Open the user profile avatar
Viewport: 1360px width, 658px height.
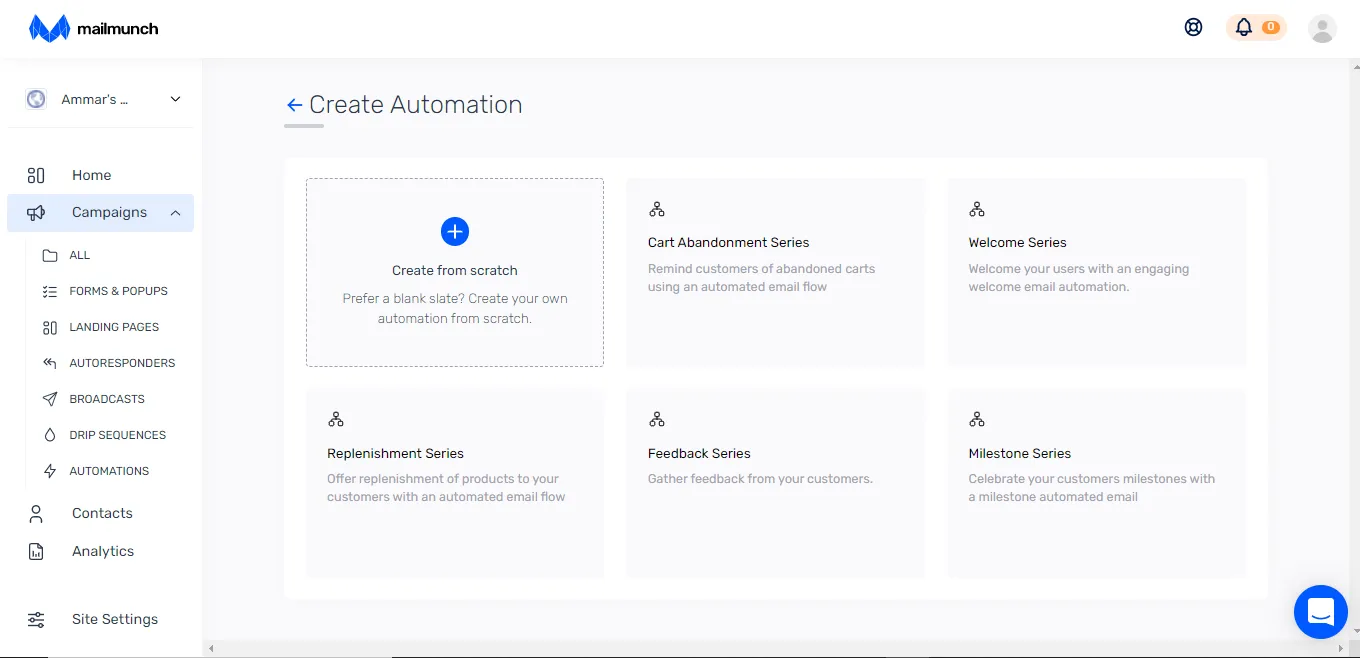(x=1322, y=28)
